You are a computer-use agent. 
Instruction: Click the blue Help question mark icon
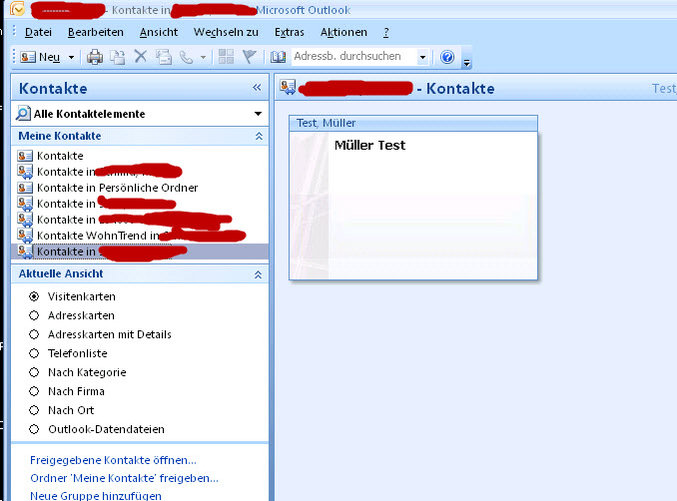pos(447,57)
